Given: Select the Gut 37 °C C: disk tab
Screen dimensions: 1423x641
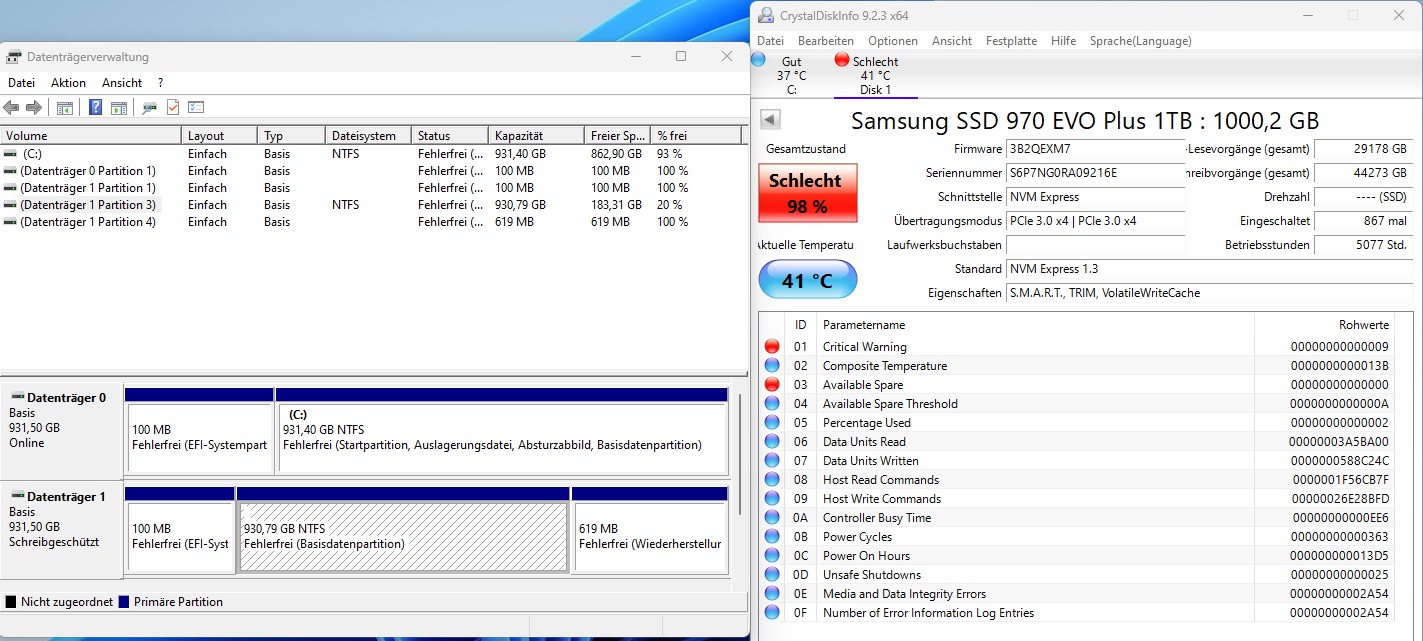Looking at the screenshot, I should [791, 76].
